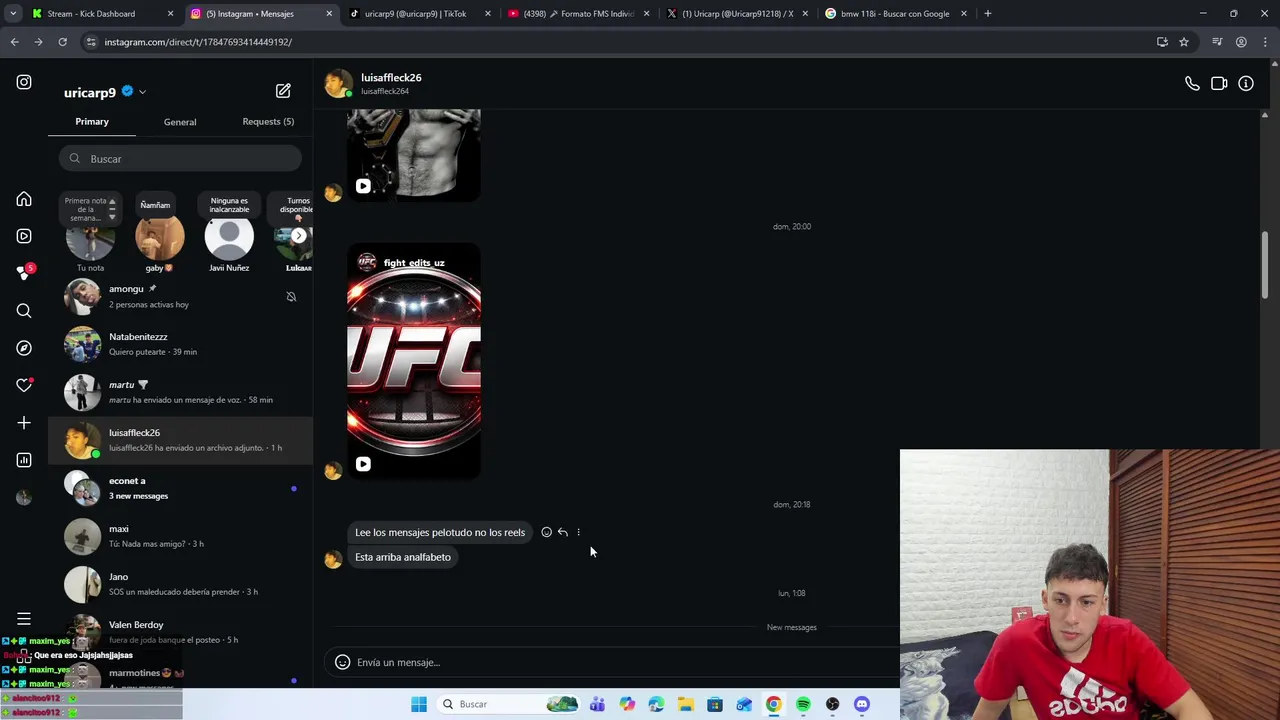React with emoji to 'Lee los mensajes' message
This screenshot has width=1280, height=720.
coord(546,532)
